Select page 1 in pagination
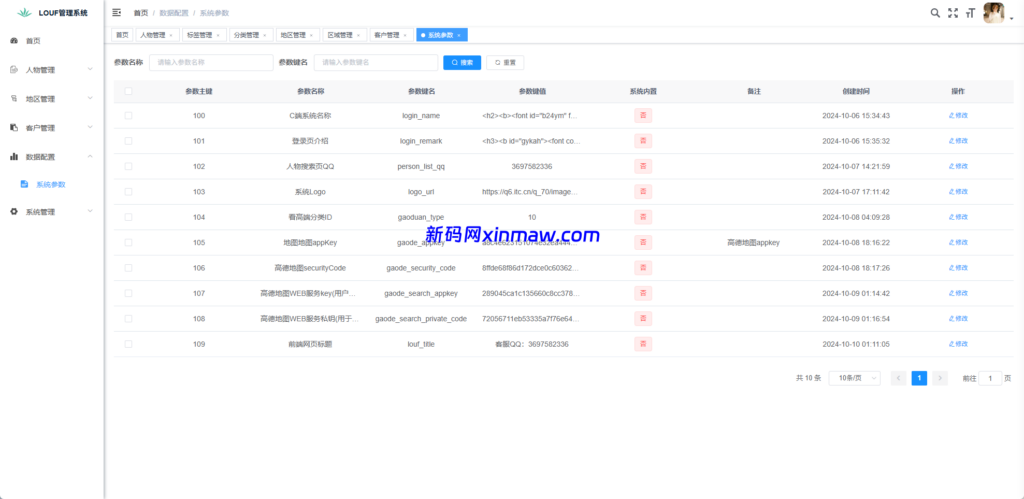This screenshot has height=499, width=1024. [919, 378]
